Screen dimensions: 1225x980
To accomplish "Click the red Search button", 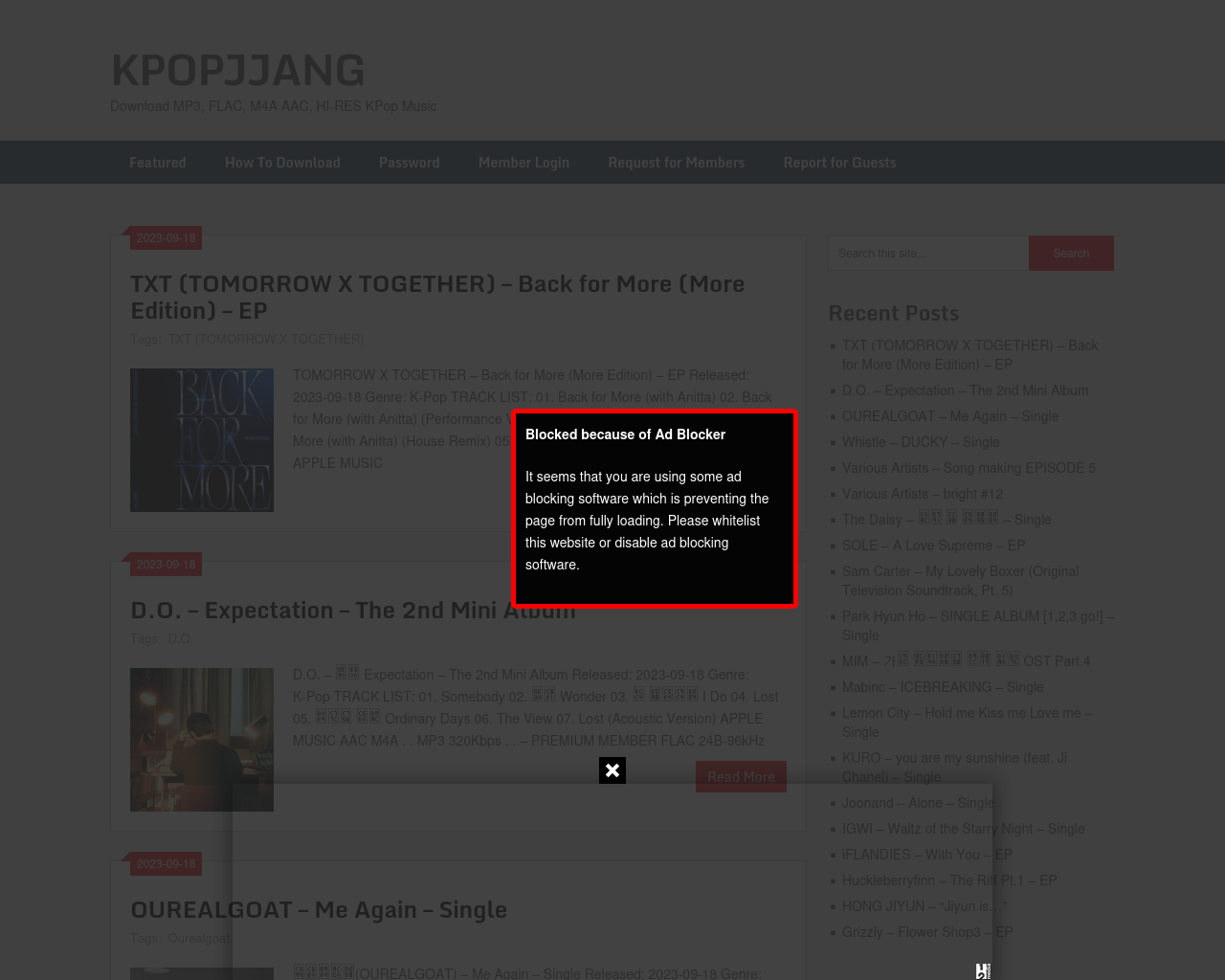I will (x=1071, y=253).
